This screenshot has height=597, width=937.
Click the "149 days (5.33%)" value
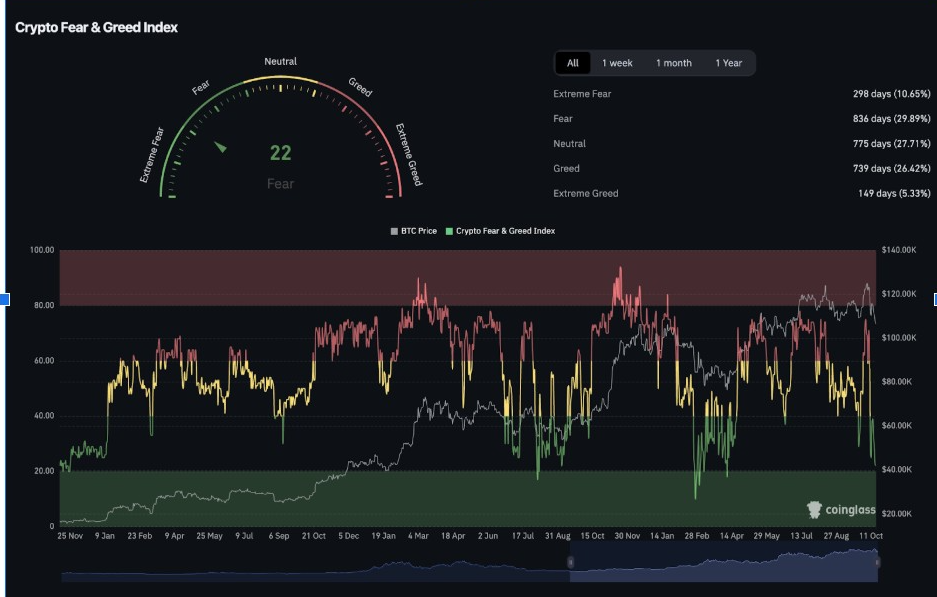[894, 194]
